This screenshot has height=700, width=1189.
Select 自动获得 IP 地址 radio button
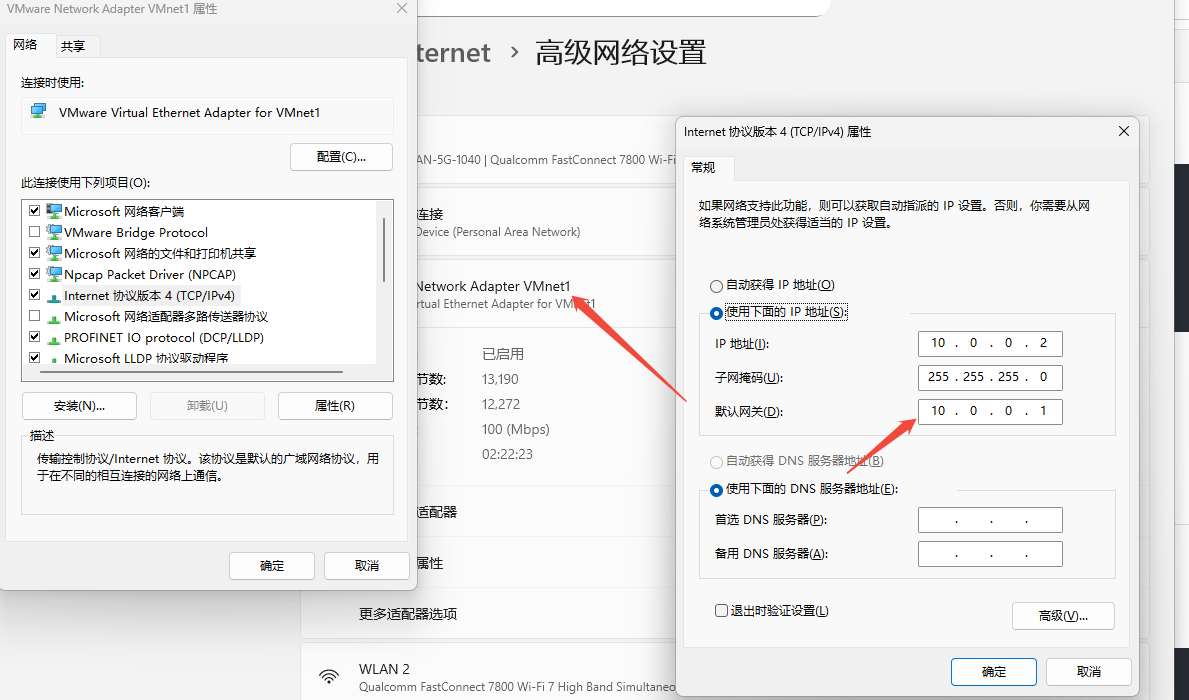coord(716,286)
